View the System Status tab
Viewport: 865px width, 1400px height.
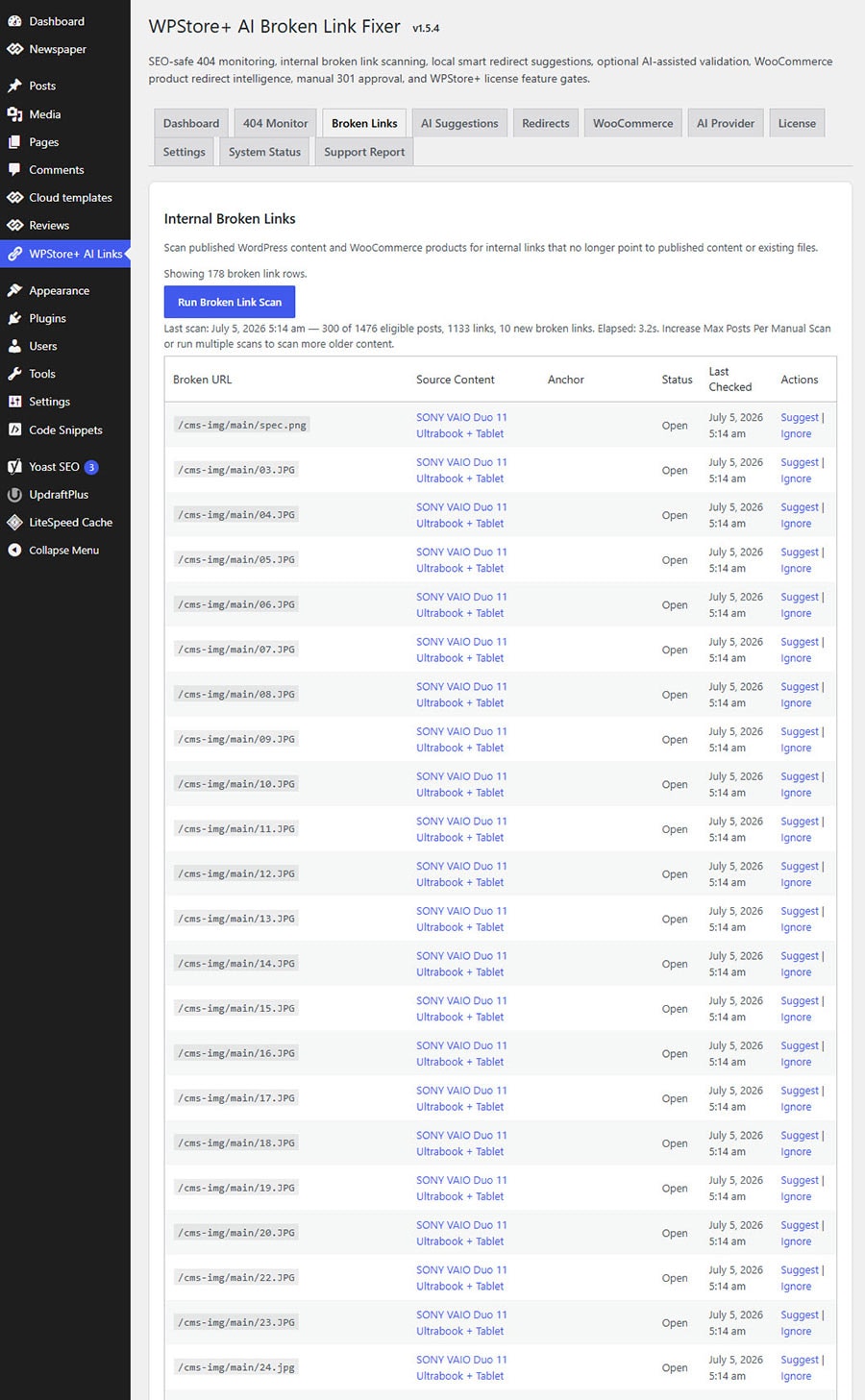[x=264, y=152]
